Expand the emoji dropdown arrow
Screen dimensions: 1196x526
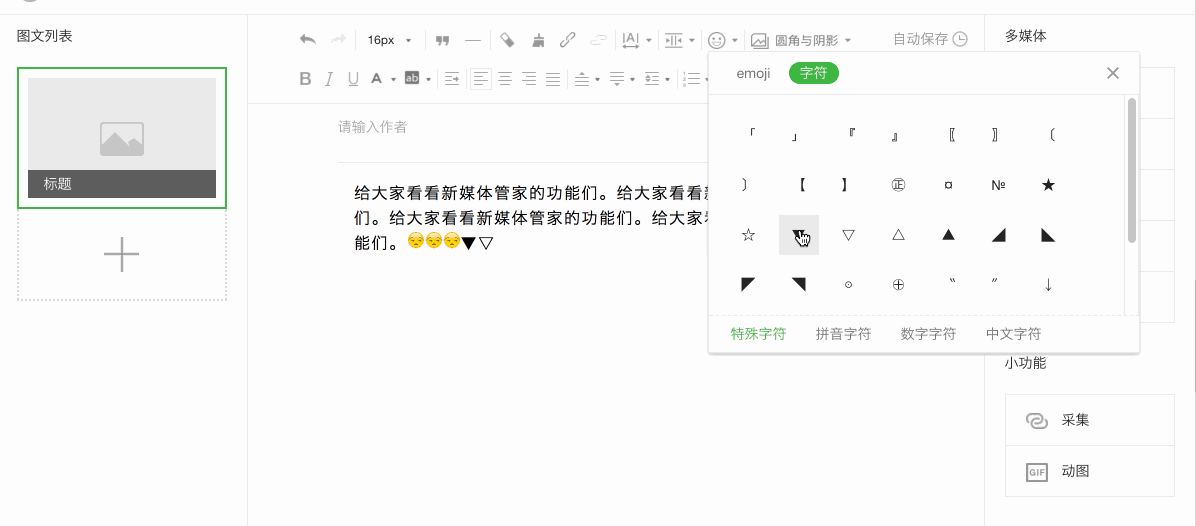pyautogui.click(x=735, y=40)
